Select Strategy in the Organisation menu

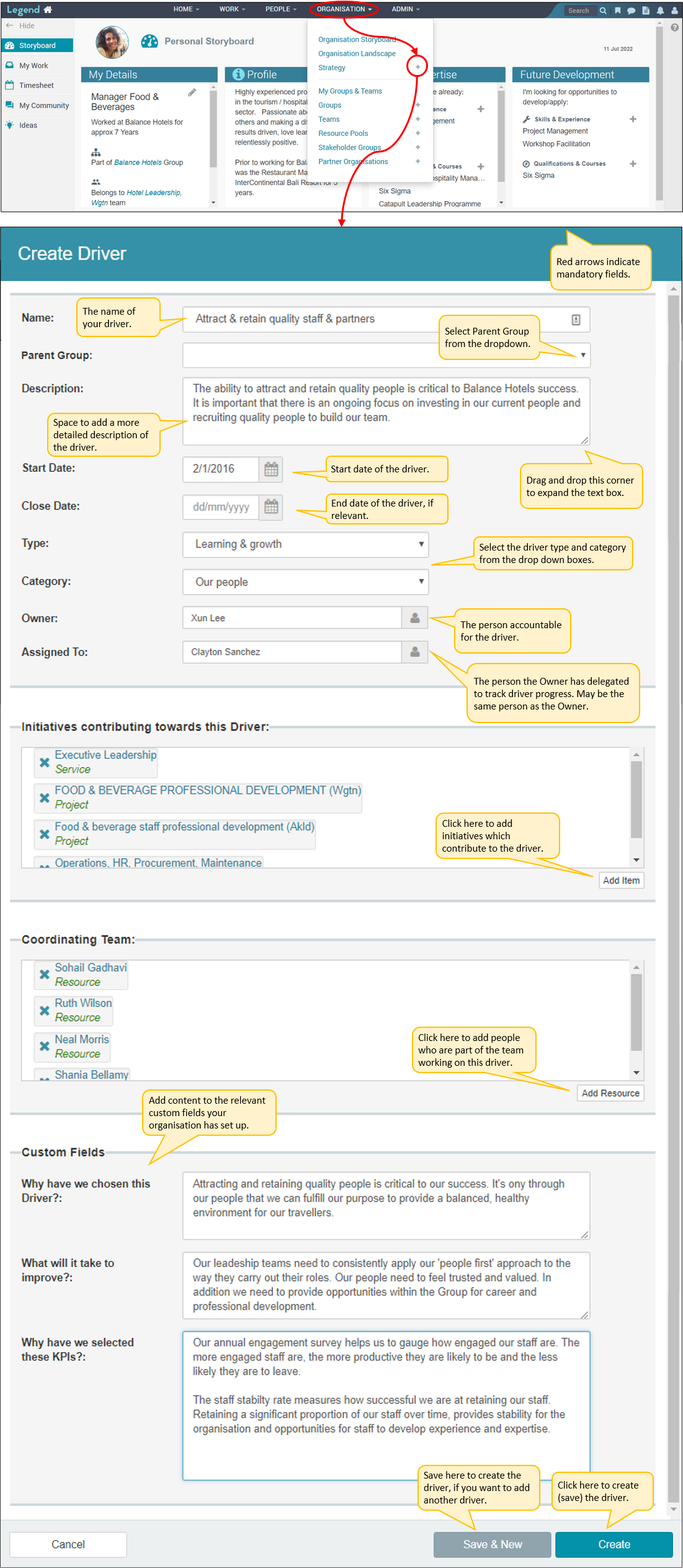click(332, 68)
